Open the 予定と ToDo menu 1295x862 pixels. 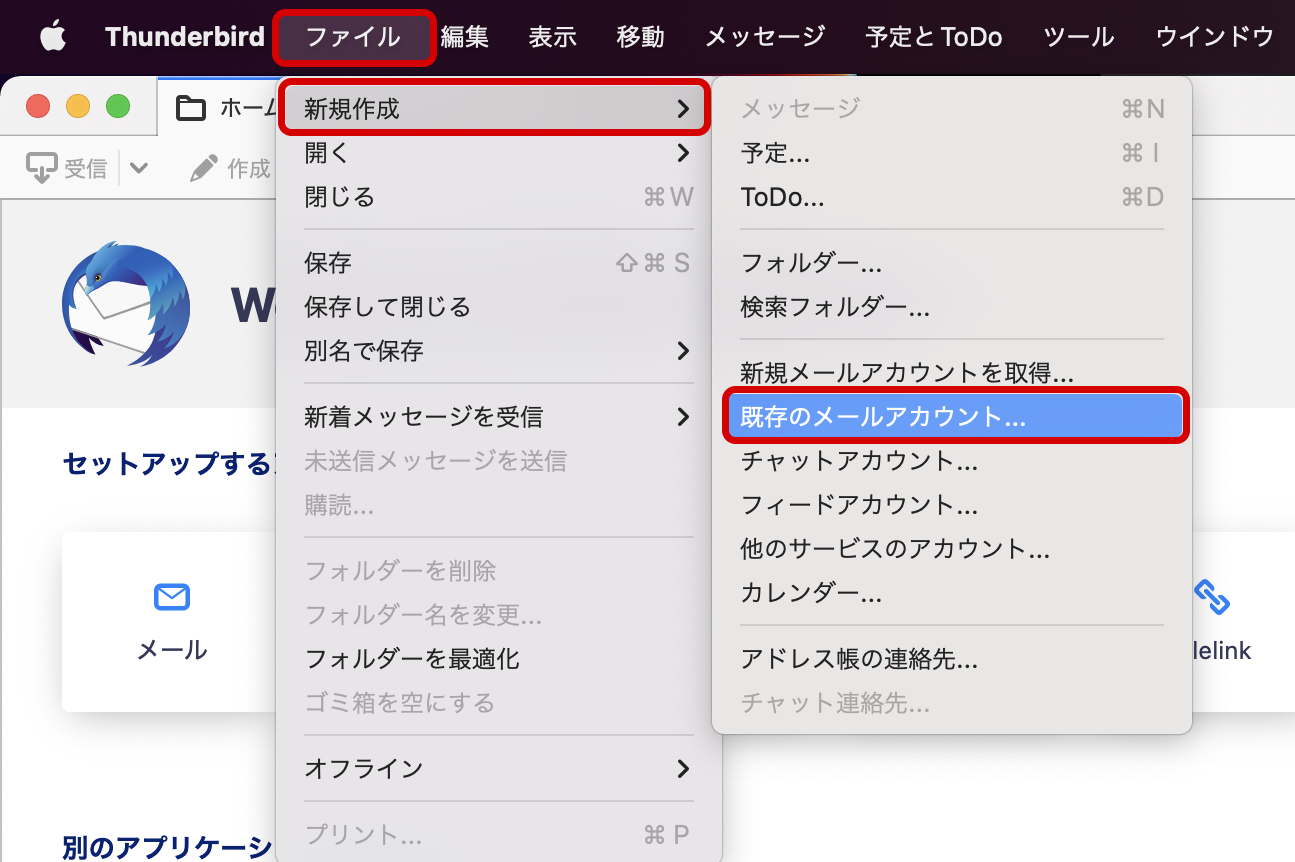coord(933,37)
